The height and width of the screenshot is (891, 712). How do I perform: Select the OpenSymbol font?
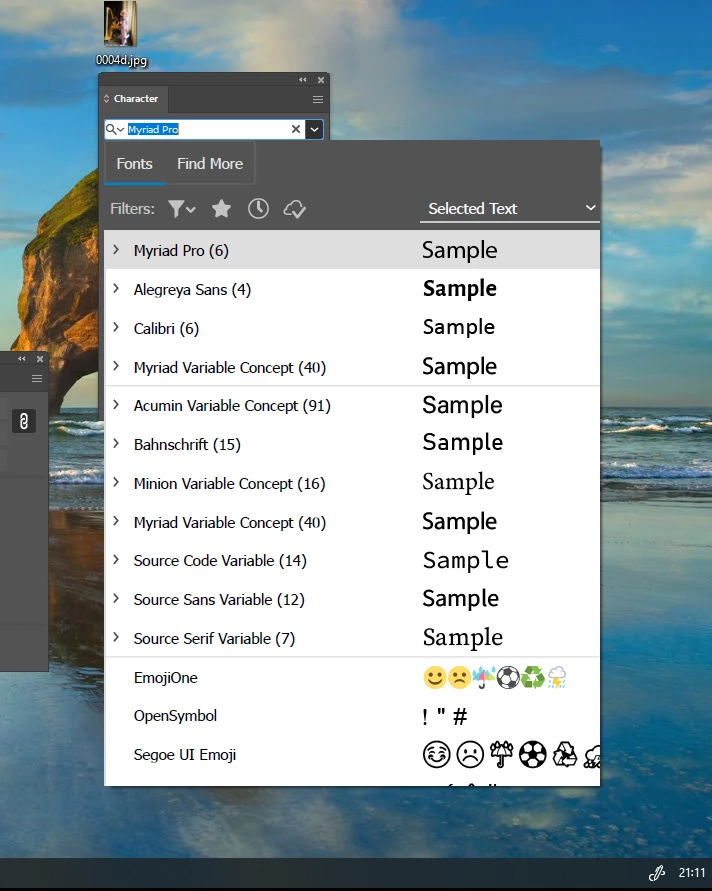click(x=175, y=716)
